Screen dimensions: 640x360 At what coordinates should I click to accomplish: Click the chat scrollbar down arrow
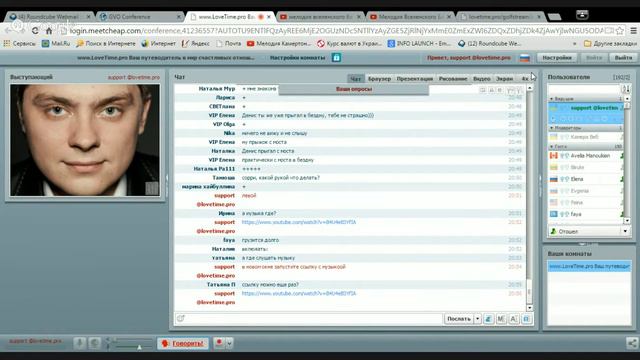pyautogui.click(x=529, y=308)
